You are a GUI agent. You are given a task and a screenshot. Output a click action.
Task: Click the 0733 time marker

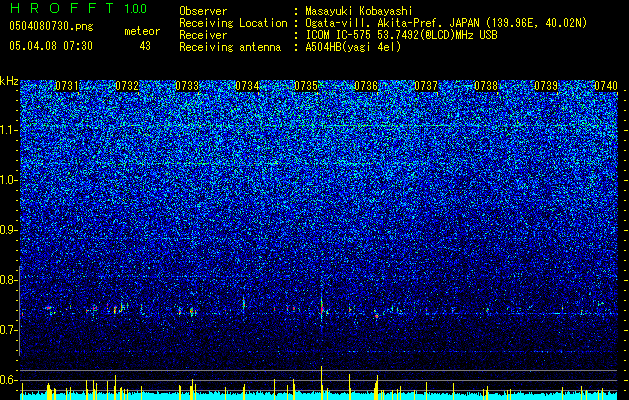[187, 86]
